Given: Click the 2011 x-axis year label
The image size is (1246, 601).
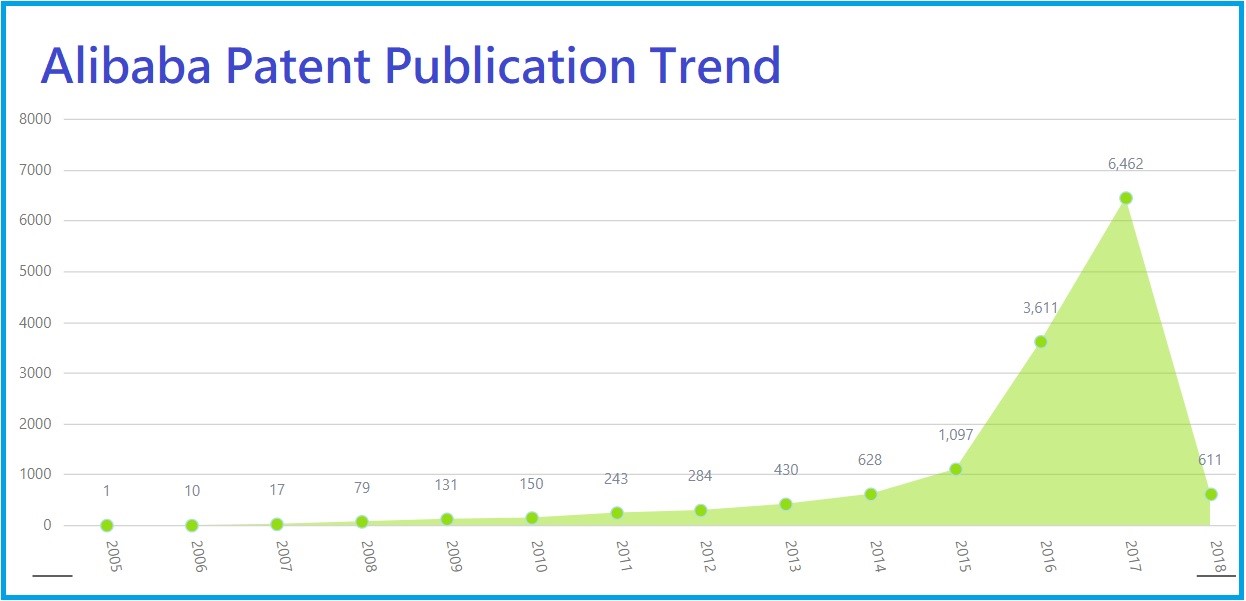Looking at the screenshot, I should click(x=623, y=556).
